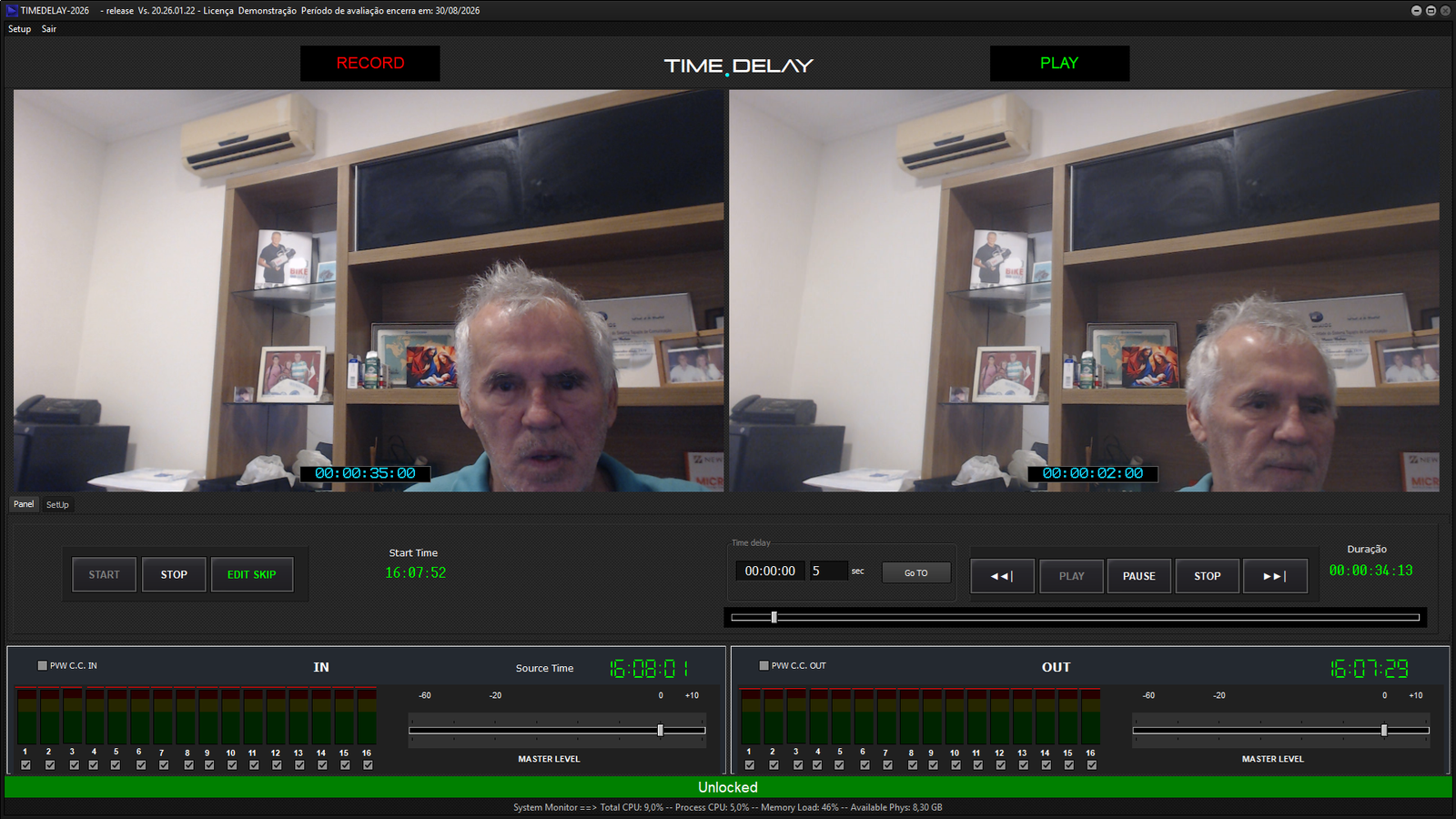Open the Setup menu
This screenshot has width=1456, height=819.
point(19,29)
